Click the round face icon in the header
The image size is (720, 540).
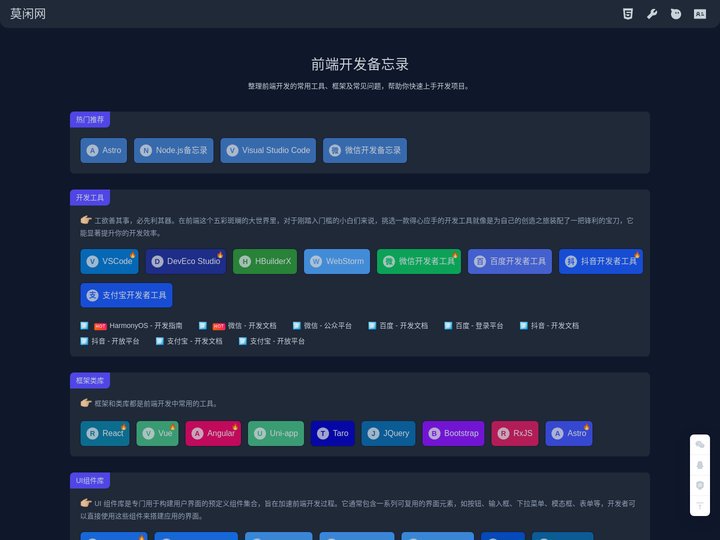676,14
